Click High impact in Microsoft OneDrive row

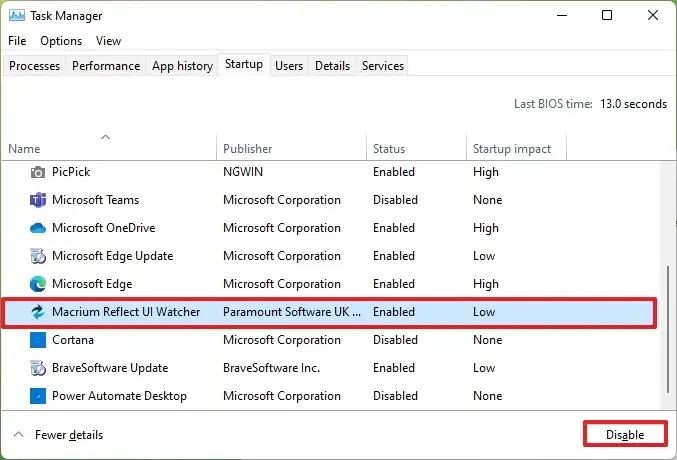[486, 228]
